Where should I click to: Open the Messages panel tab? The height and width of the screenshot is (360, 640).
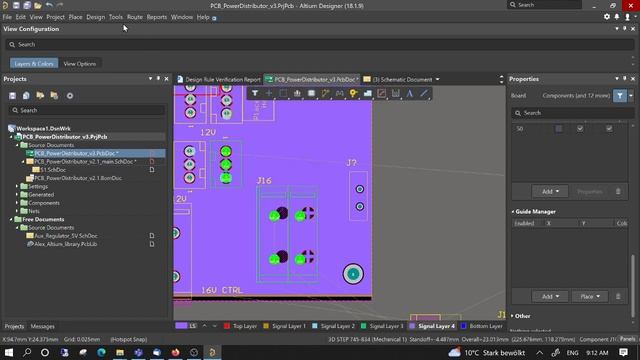[42, 326]
